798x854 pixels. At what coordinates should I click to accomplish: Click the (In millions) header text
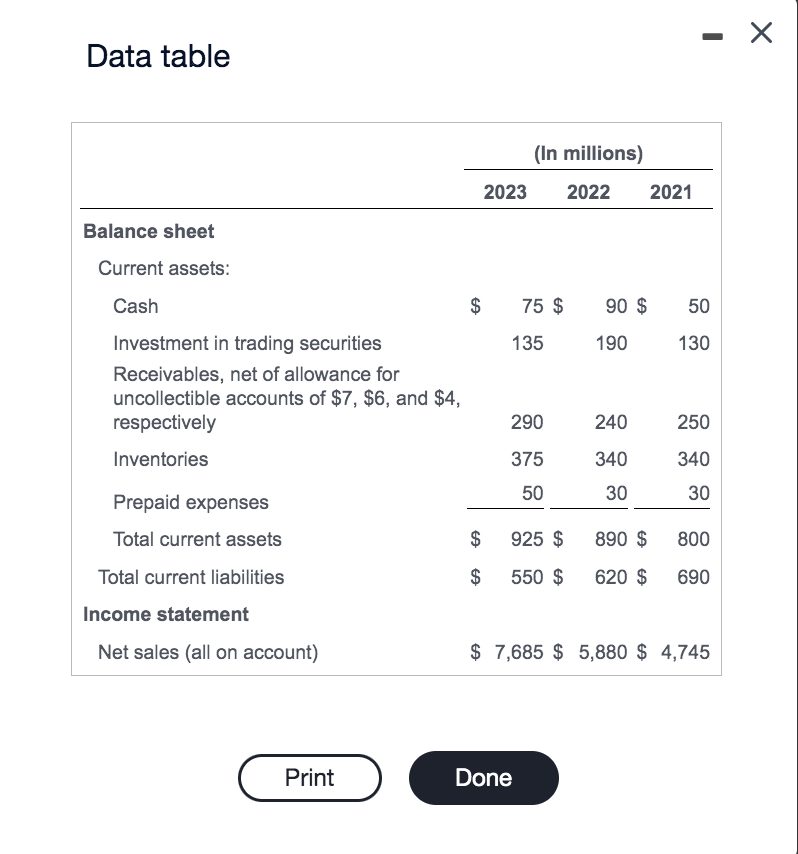tap(587, 153)
